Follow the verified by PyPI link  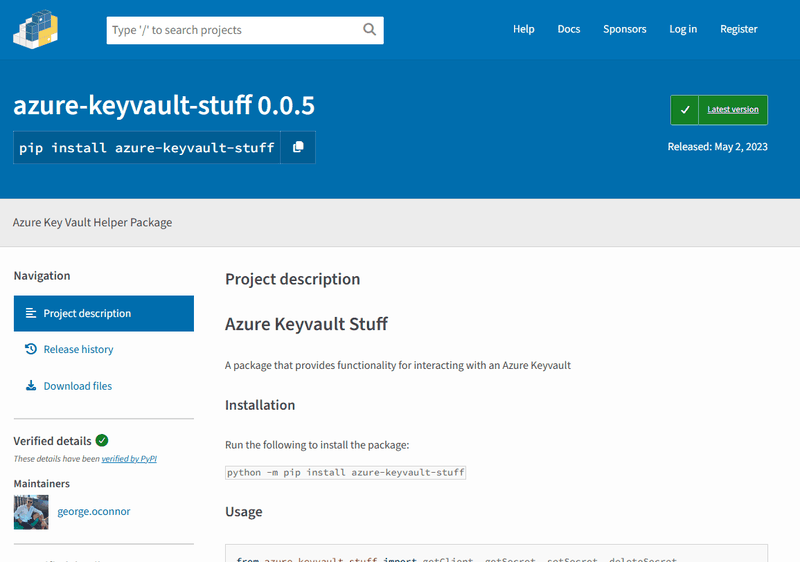(129, 458)
